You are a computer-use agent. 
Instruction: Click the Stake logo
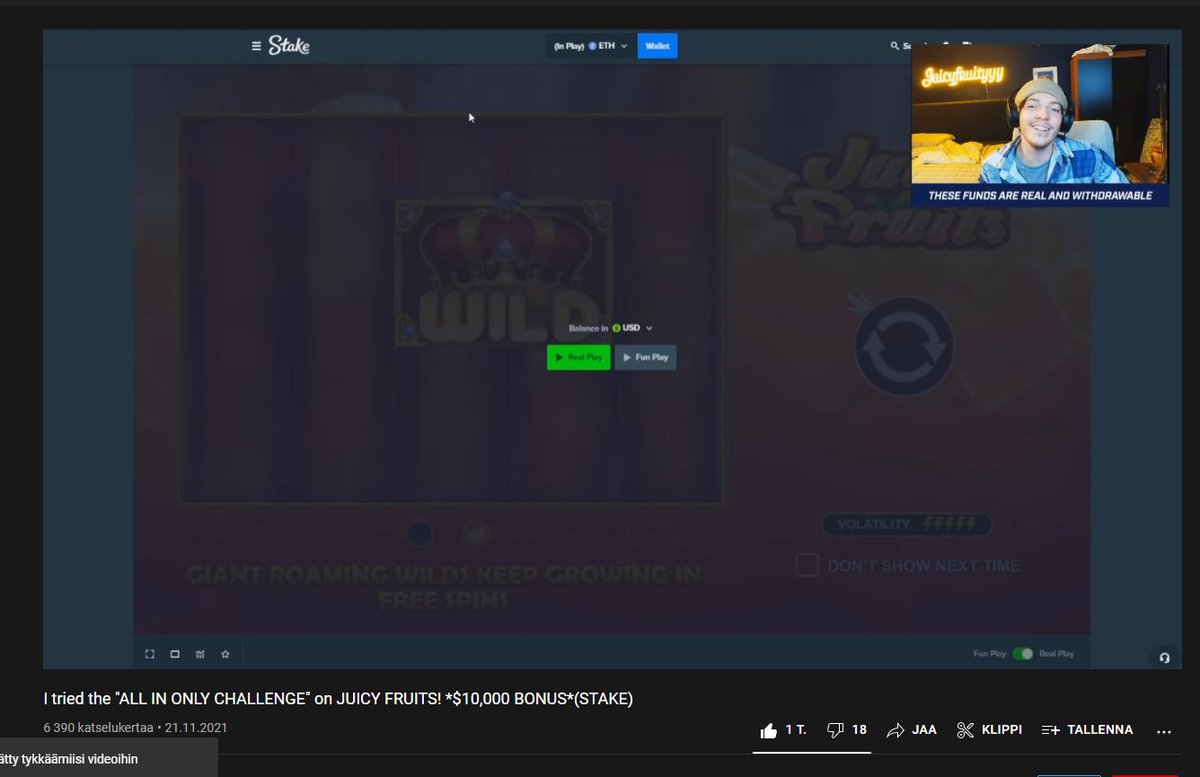click(289, 46)
